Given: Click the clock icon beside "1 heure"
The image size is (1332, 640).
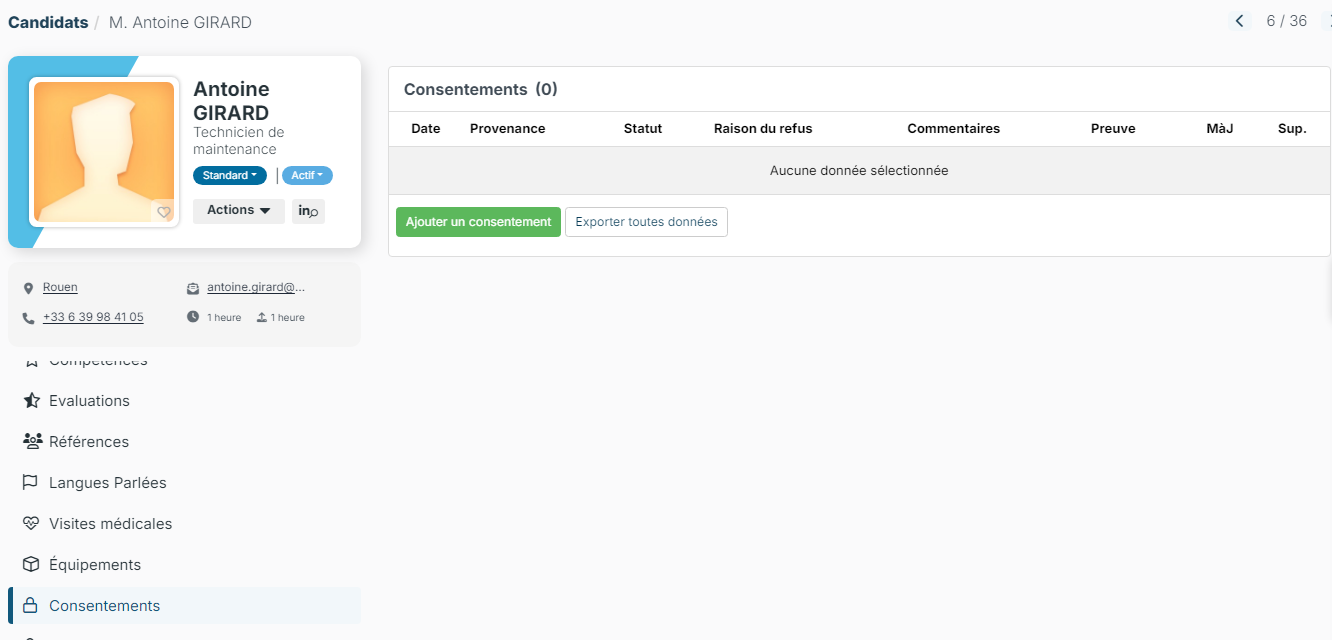Looking at the screenshot, I should pos(193,317).
